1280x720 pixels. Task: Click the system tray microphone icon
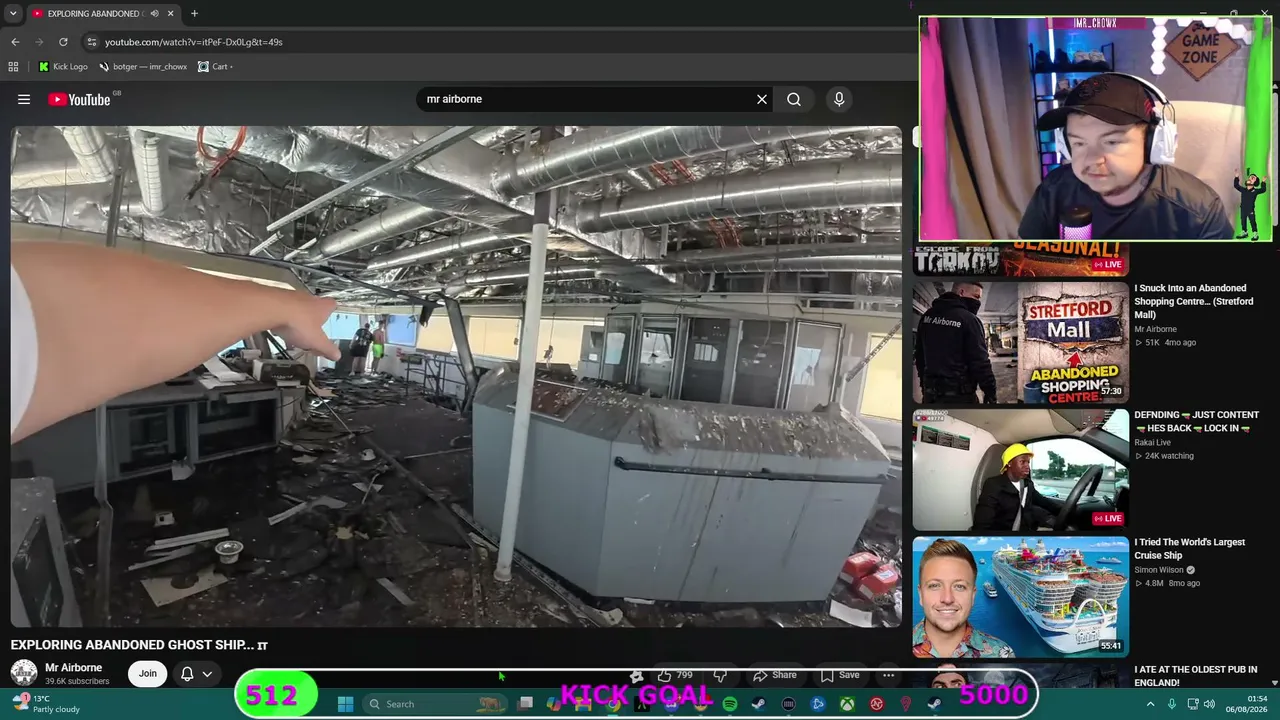pos(1172,704)
